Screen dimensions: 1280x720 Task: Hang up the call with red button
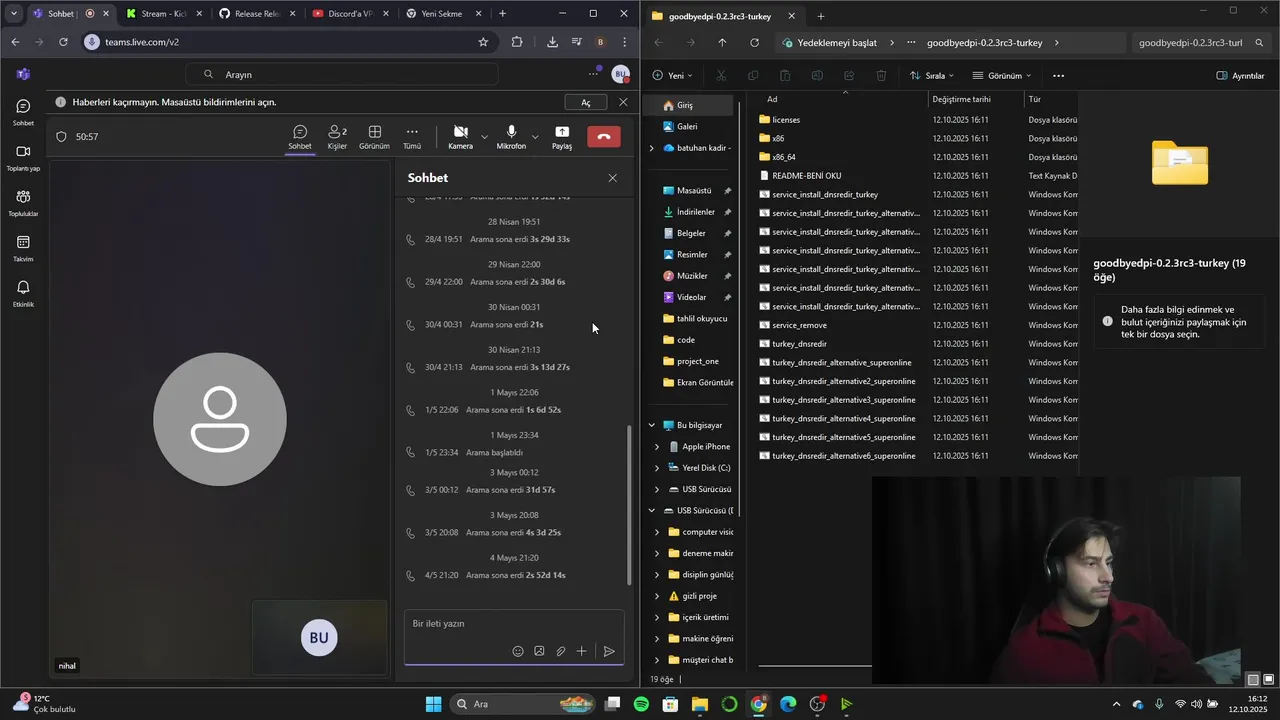coord(604,137)
